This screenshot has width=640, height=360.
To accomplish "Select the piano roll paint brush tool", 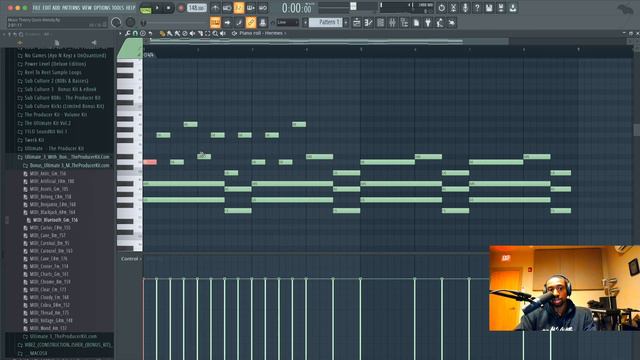I will [x=169, y=33].
